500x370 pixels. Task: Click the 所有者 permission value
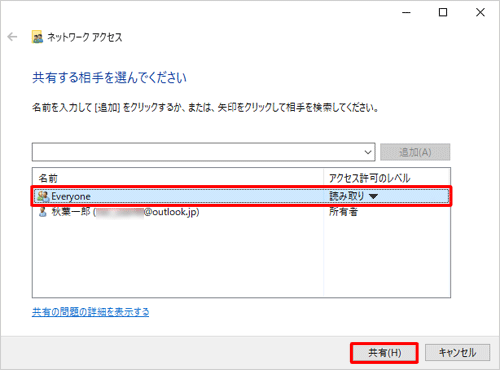343,212
